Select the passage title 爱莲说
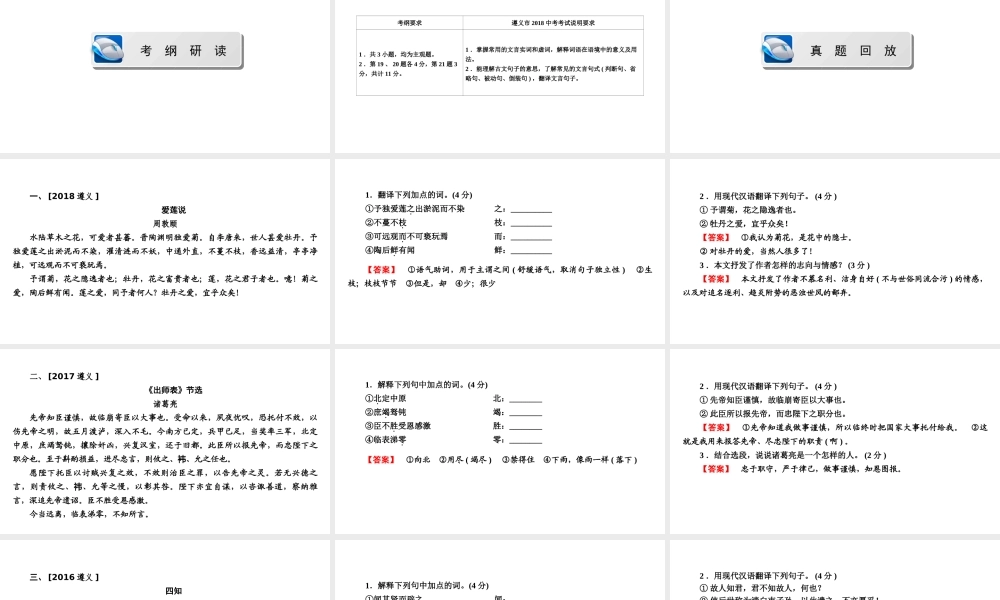Image resolution: width=1000 pixels, height=600 pixels. coord(173,210)
